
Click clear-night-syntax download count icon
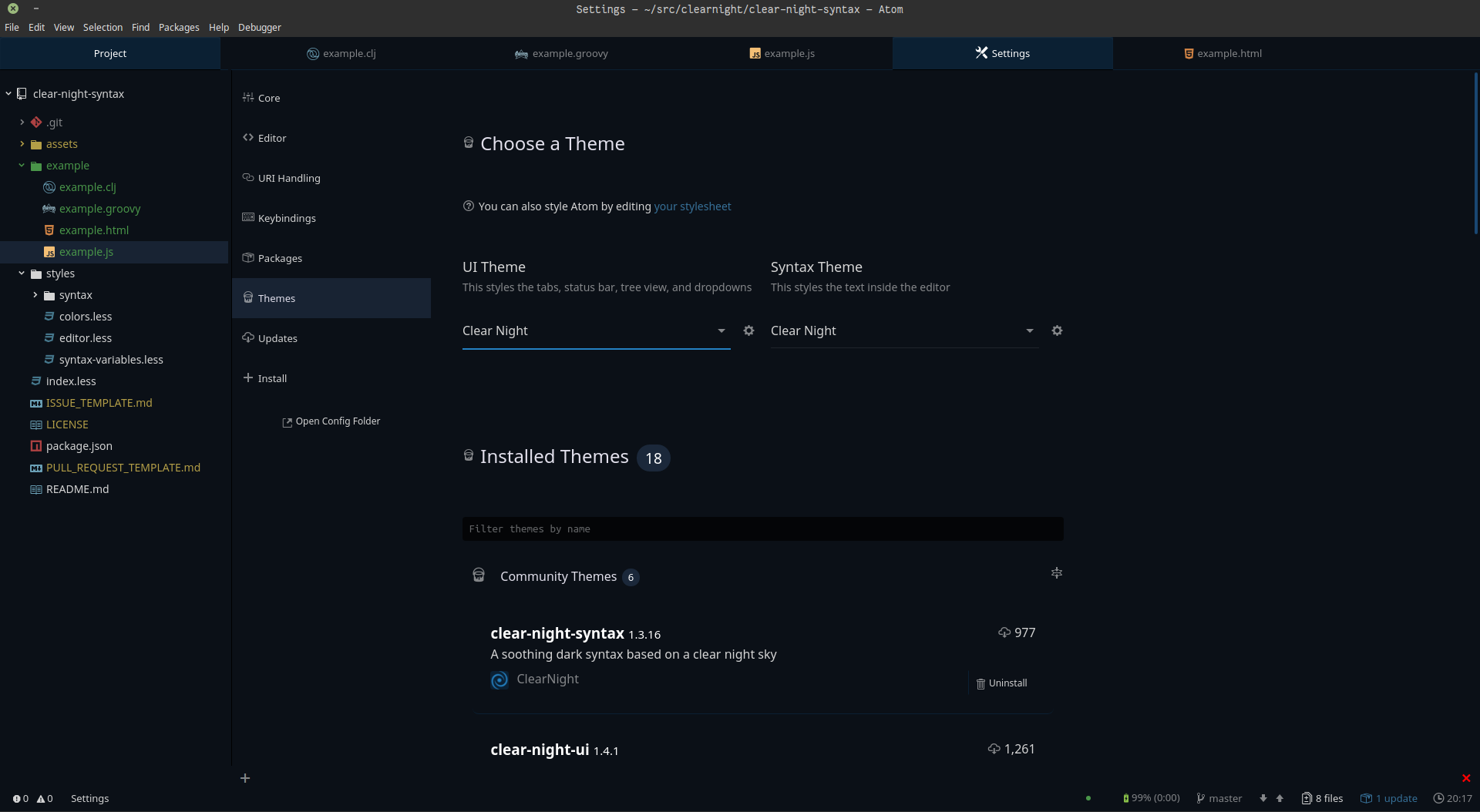pyautogui.click(x=1004, y=632)
